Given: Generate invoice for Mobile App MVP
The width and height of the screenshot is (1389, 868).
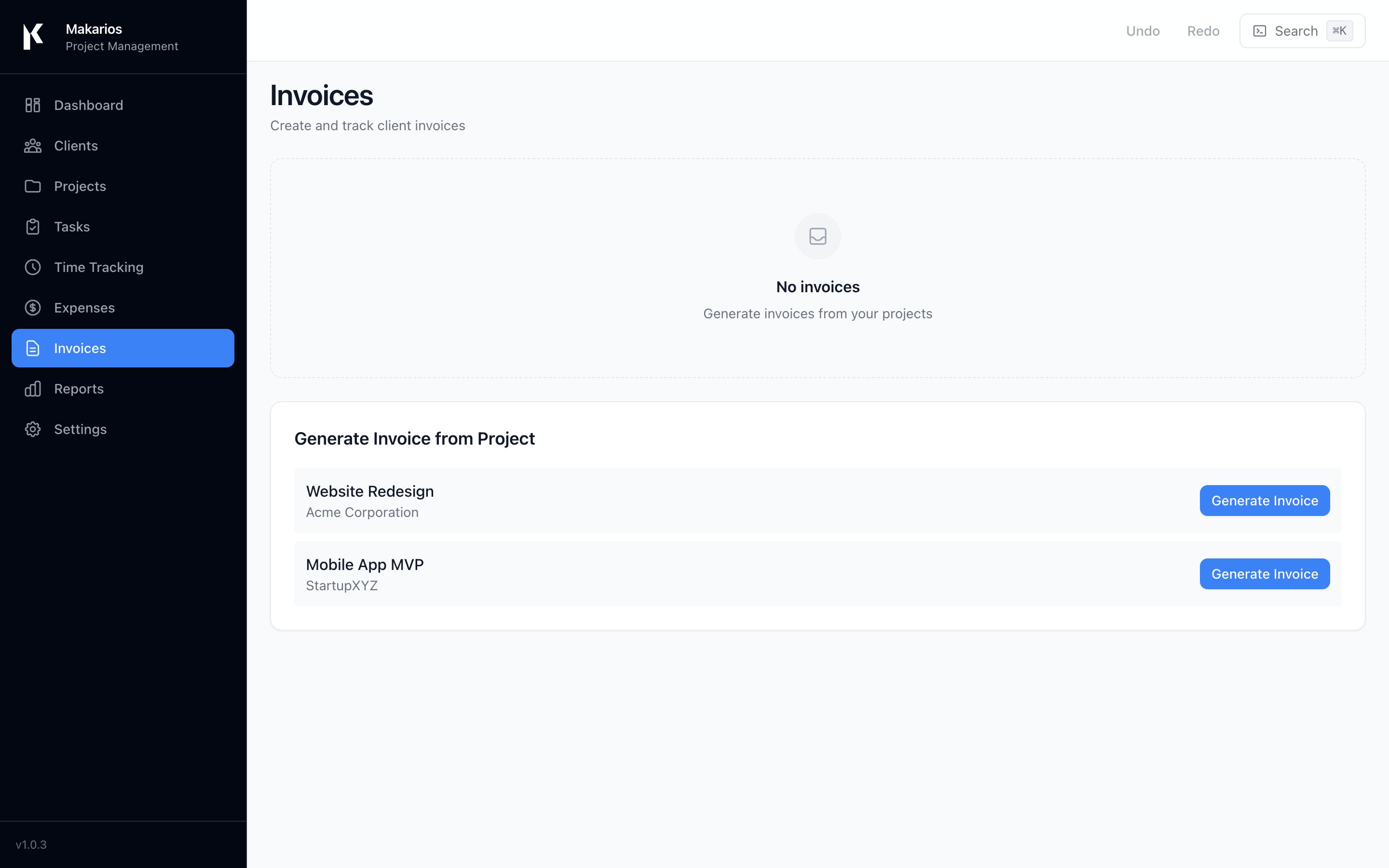Looking at the screenshot, I should (x=1265, y=574).
